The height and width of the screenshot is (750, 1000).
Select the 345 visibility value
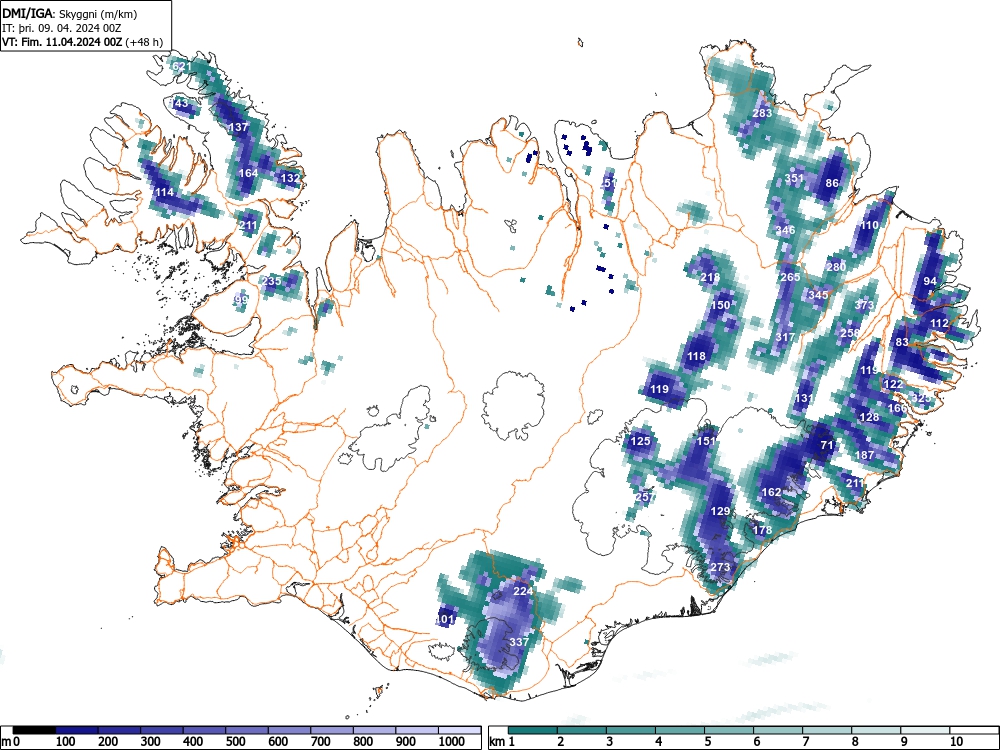tap(818, 295)
